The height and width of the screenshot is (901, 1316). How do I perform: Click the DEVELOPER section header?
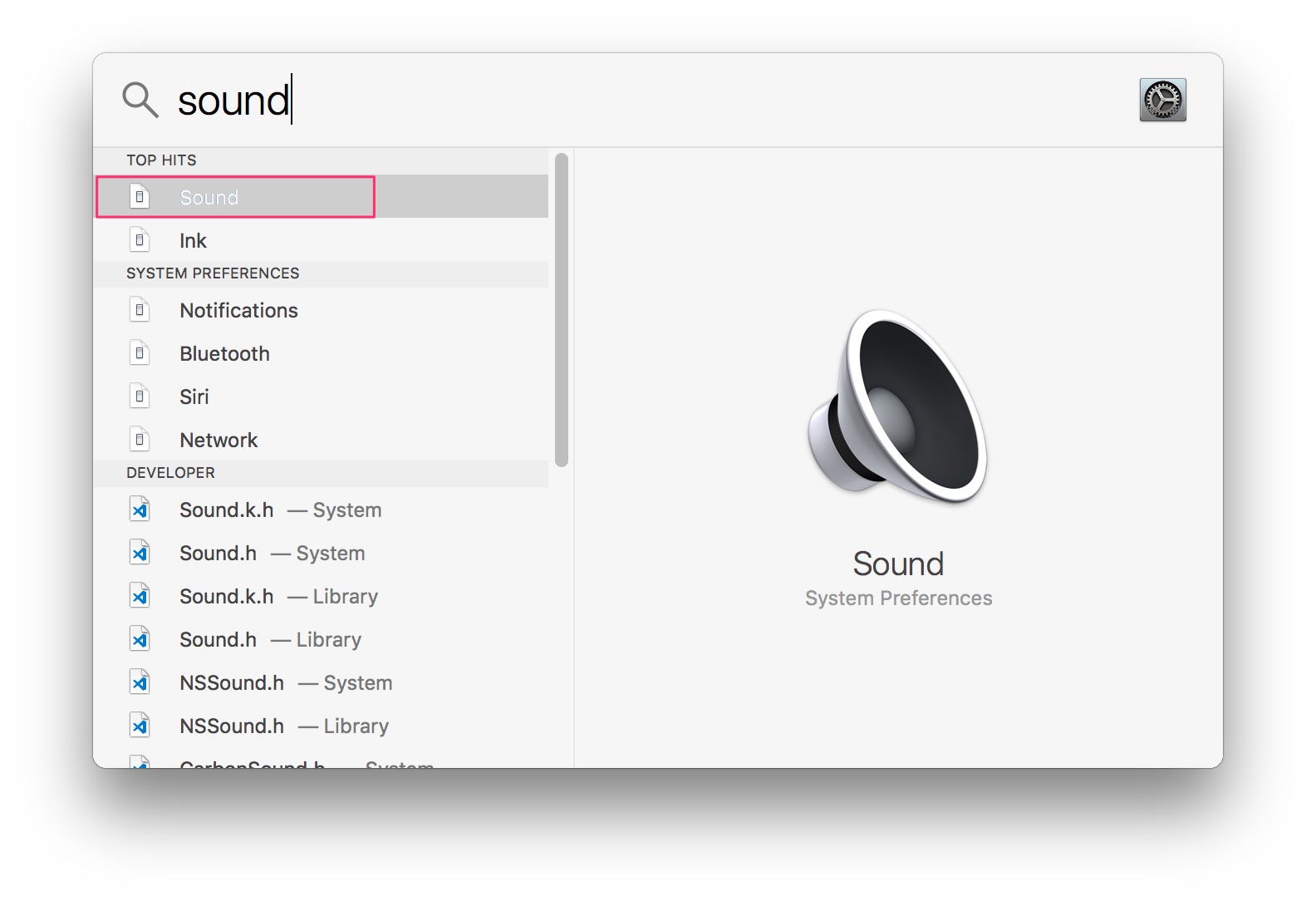pos(321,473)
